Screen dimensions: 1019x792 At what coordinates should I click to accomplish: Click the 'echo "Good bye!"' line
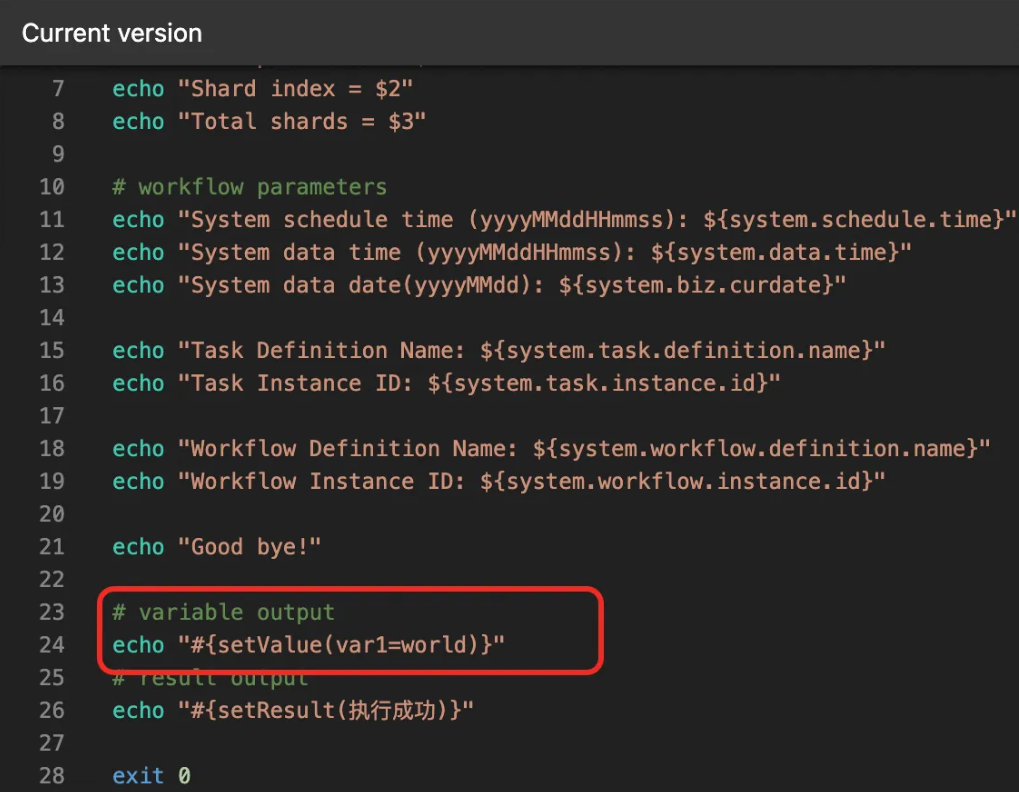pyautogui.click(x=216, y=546)
